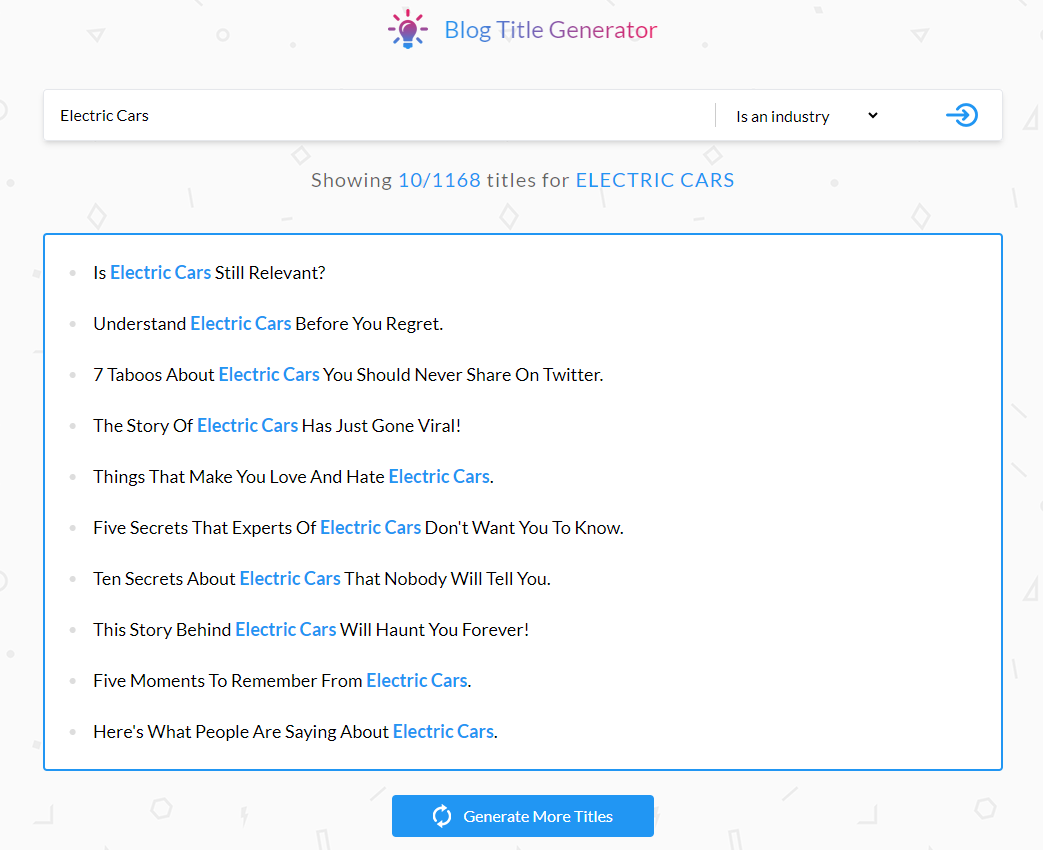Select "Understand Electric Cars Before You Regret" title

pyautogui.click(x=267, y=323)
